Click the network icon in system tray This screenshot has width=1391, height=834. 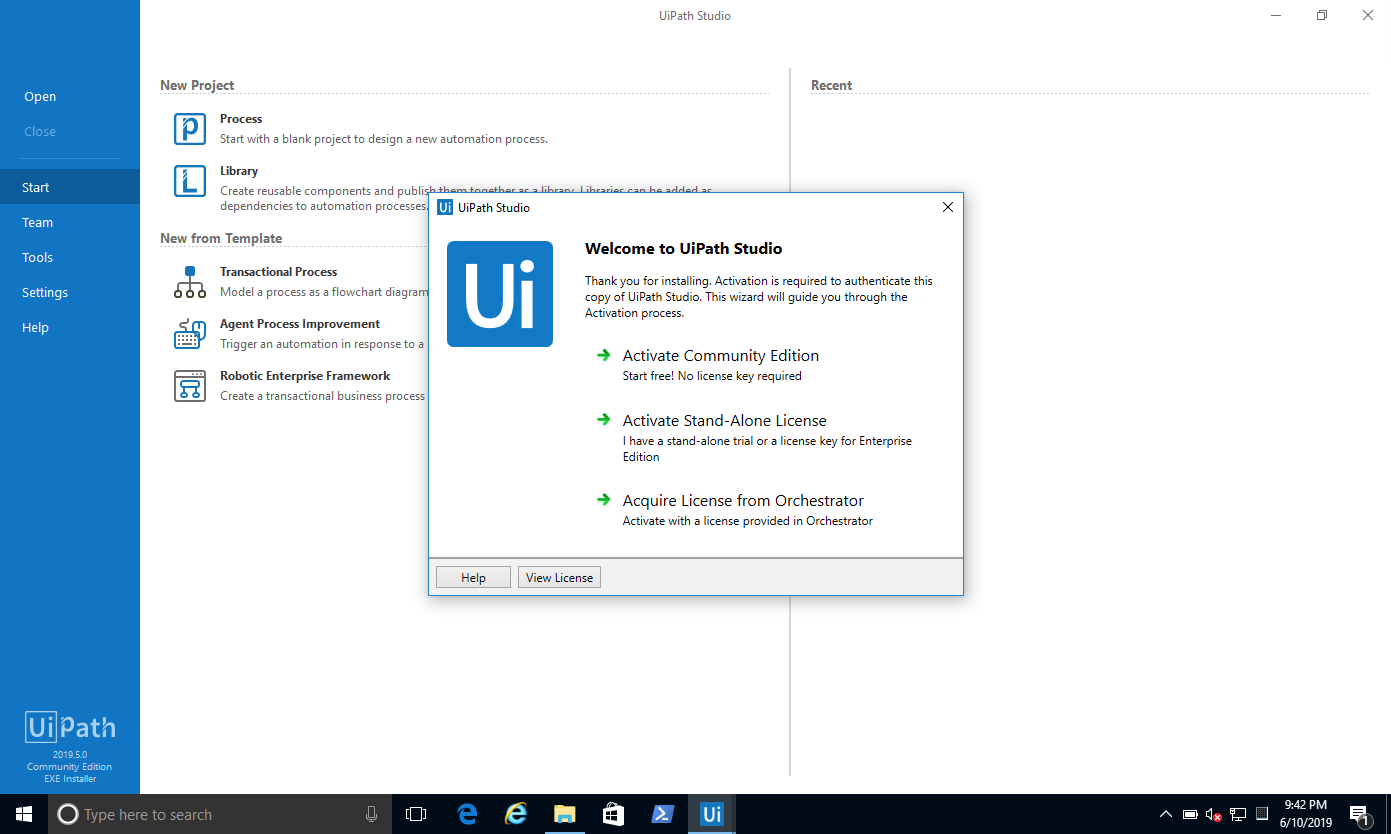tap(1238, 814)
